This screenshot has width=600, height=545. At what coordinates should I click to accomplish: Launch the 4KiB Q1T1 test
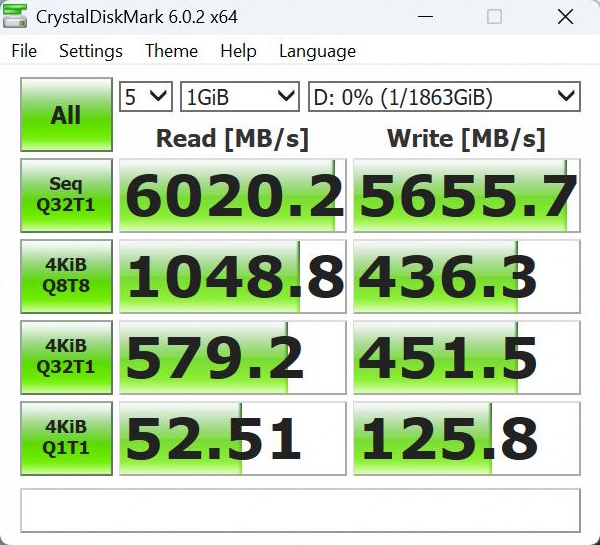tap(66, 438)
